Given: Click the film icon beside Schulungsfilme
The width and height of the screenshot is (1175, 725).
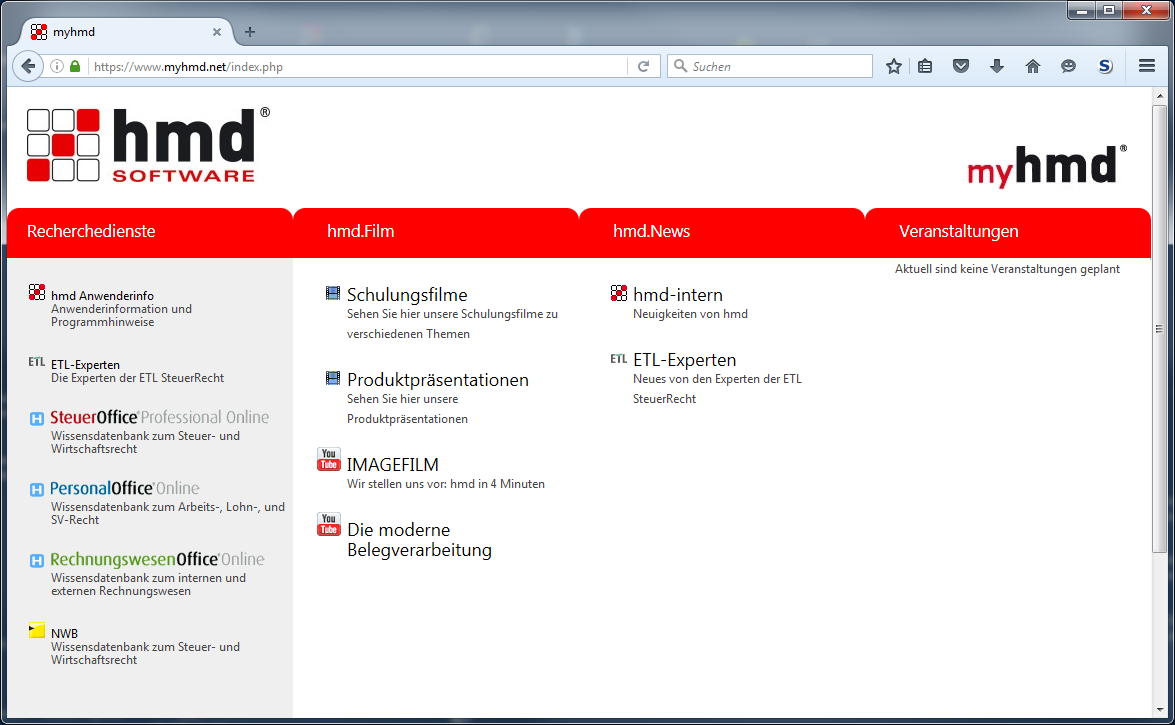Looking at the screenshot, I should pos(332,292).
